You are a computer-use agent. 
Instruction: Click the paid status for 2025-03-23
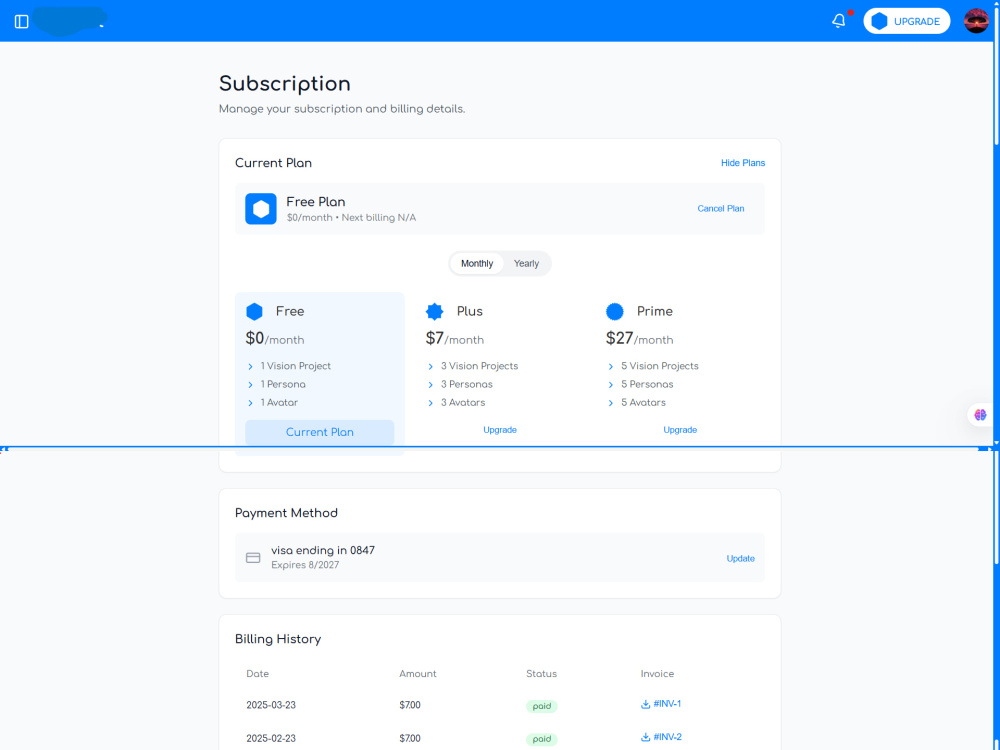(541, 706)
